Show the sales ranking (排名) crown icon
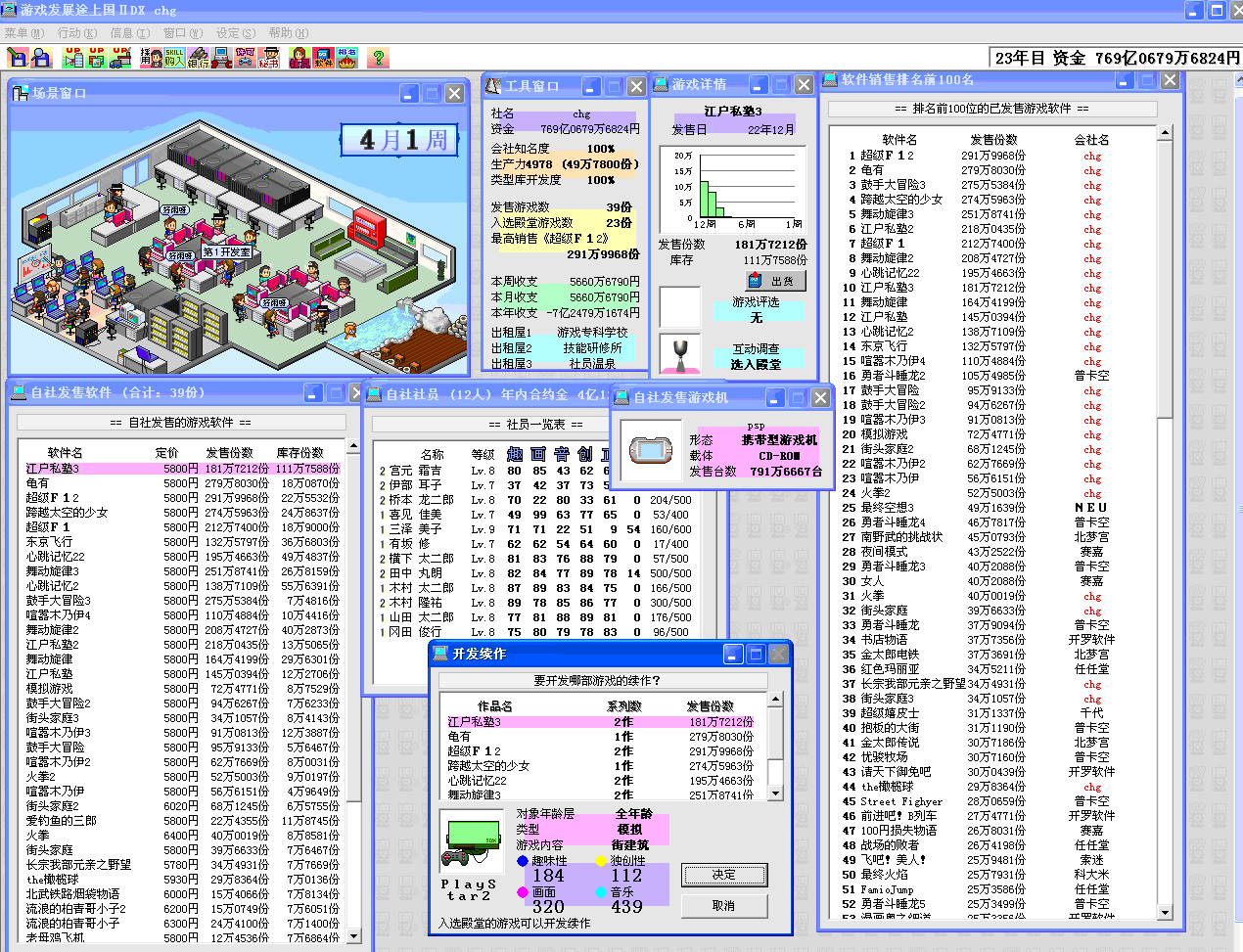The width and height of the screenshot is (1243, 952). [x=347, y=58]
